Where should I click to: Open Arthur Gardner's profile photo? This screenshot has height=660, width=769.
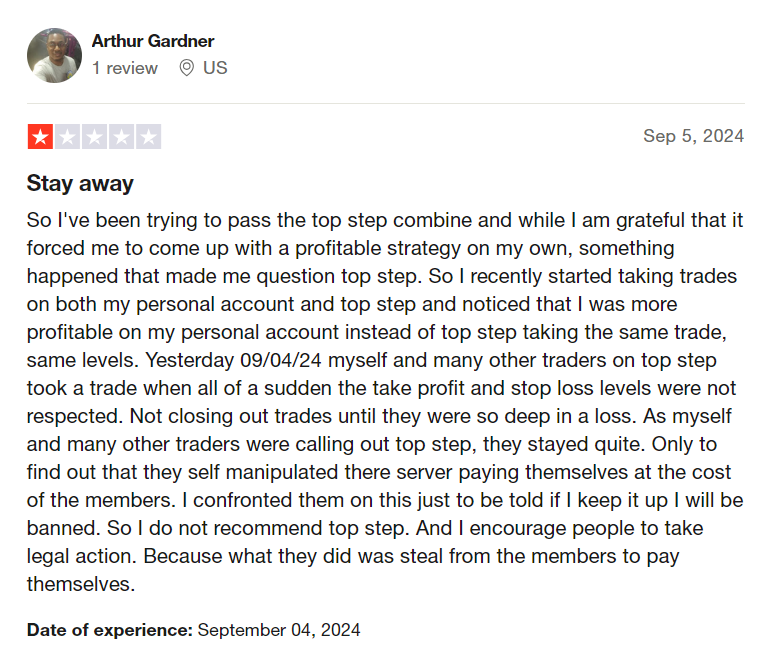[x=54, y=55]
